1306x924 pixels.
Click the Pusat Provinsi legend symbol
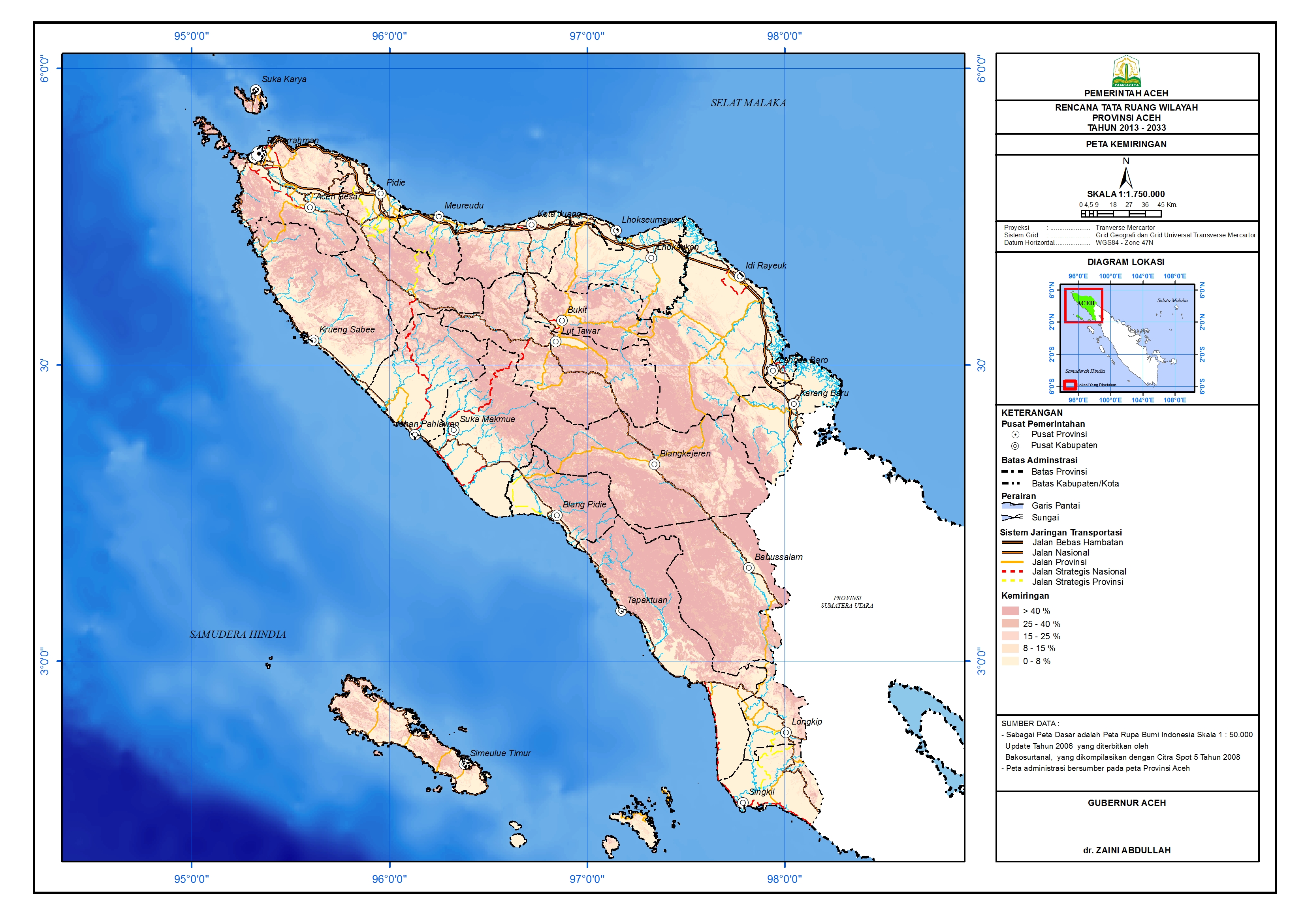tap(1015, 435)
